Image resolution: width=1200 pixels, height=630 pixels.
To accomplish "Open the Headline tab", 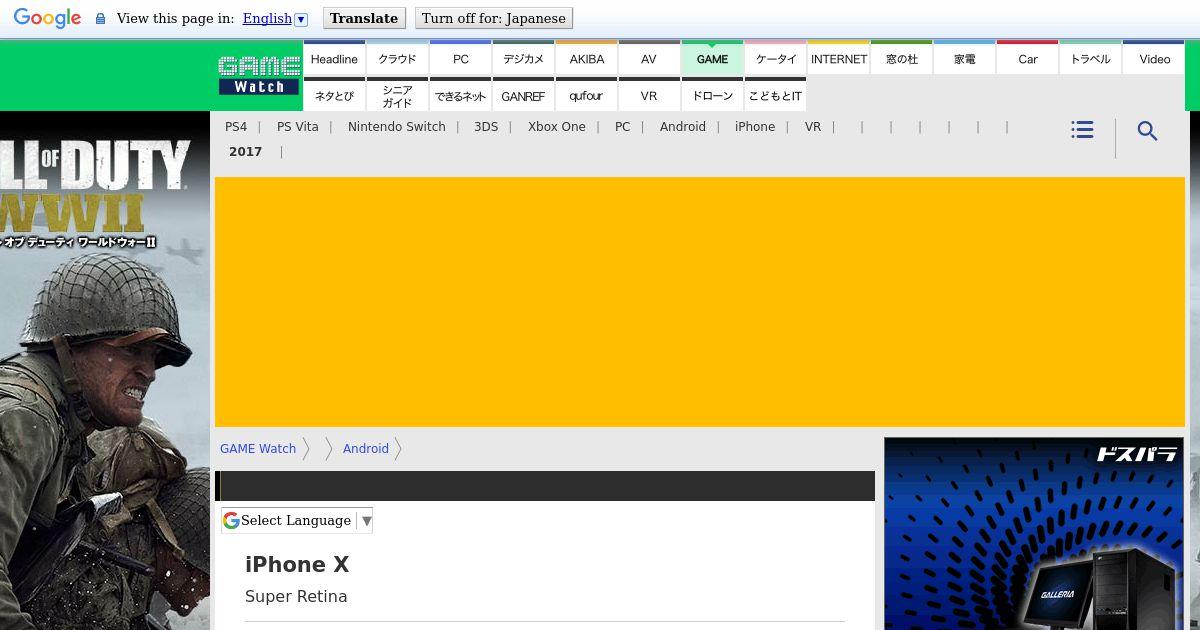I will coord(334,59).
